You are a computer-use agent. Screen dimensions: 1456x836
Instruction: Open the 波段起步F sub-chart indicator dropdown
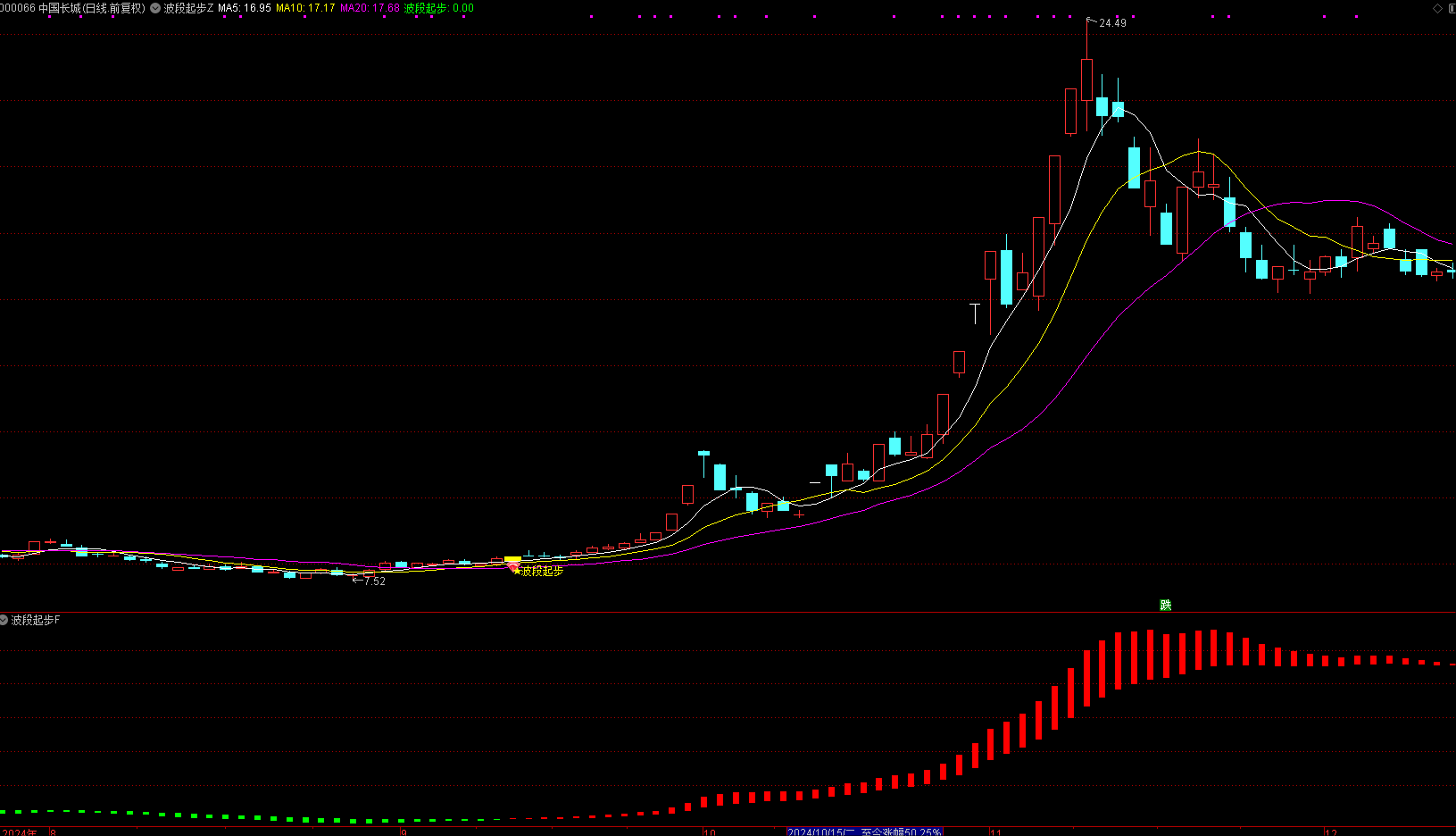[x=4, y=620]
